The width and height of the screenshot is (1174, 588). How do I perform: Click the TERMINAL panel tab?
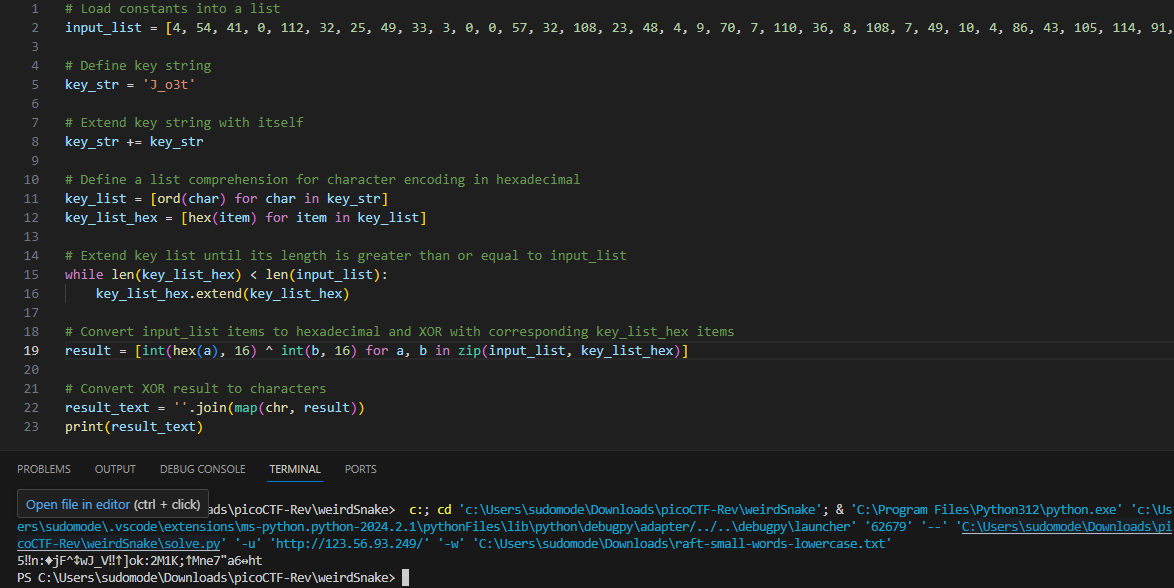coord(295,469)
